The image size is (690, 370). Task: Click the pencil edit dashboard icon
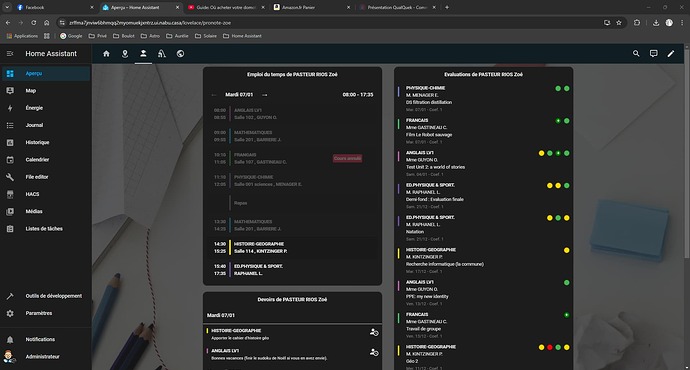click(x=671, y=54)
